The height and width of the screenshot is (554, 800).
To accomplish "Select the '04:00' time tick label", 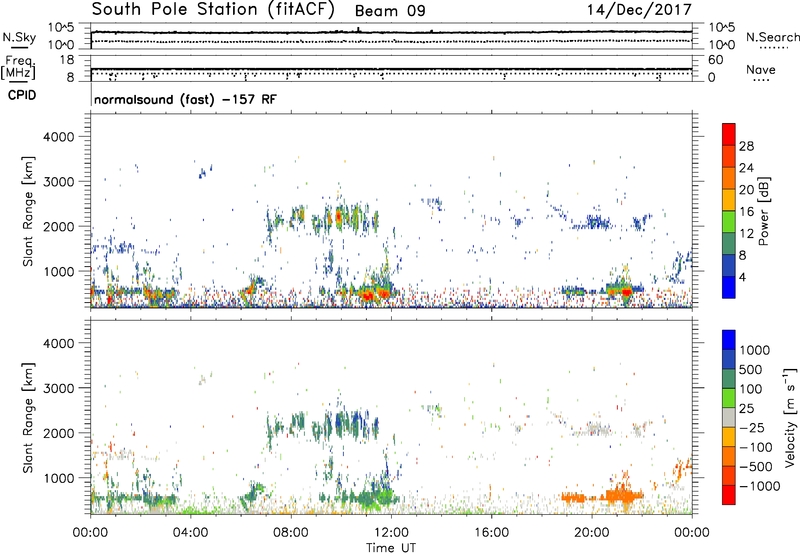I will [x=190, y=533].
